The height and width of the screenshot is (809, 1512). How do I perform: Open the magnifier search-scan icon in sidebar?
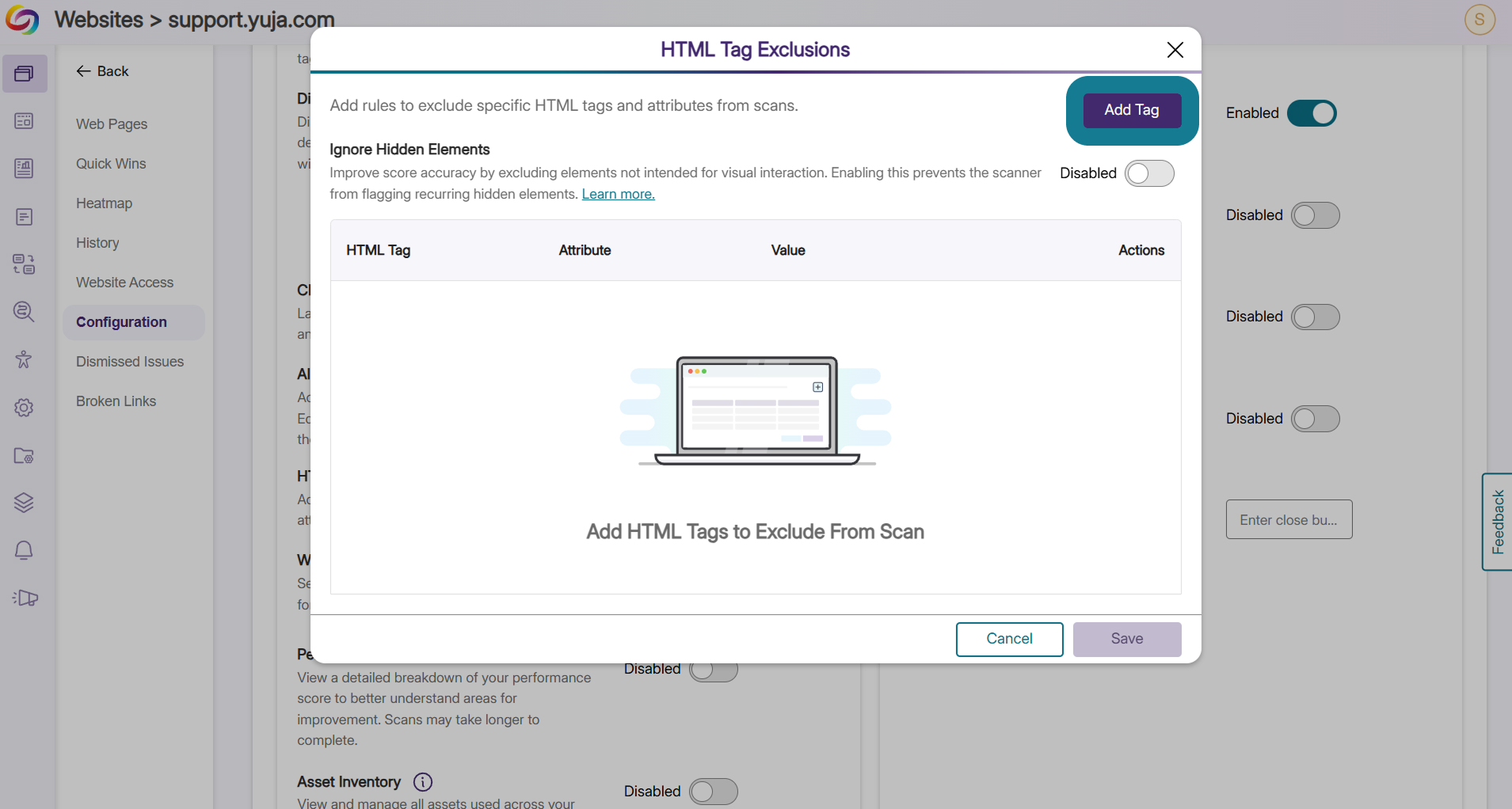coord(24,312)
